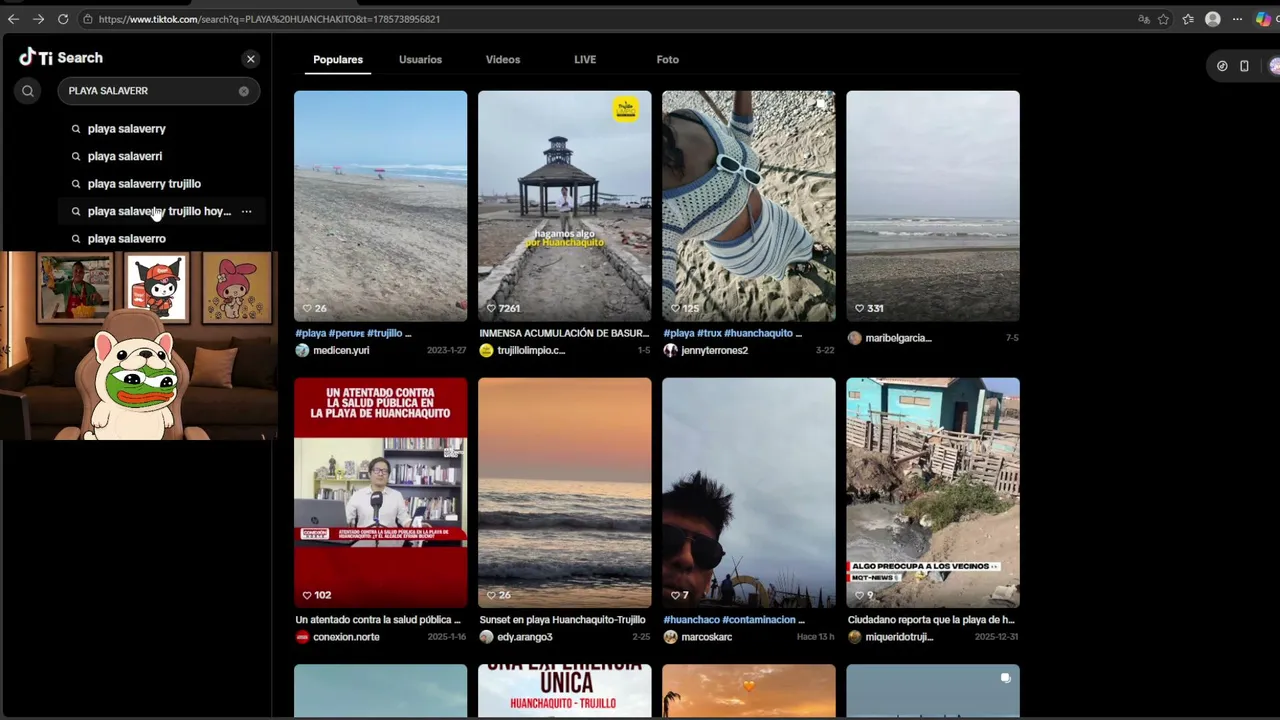Choose suggestion "playa salaverry trujillo hoy..."
Image resolution: width=1280 pixels, height=720 pixels.
(x=159, y=211)
